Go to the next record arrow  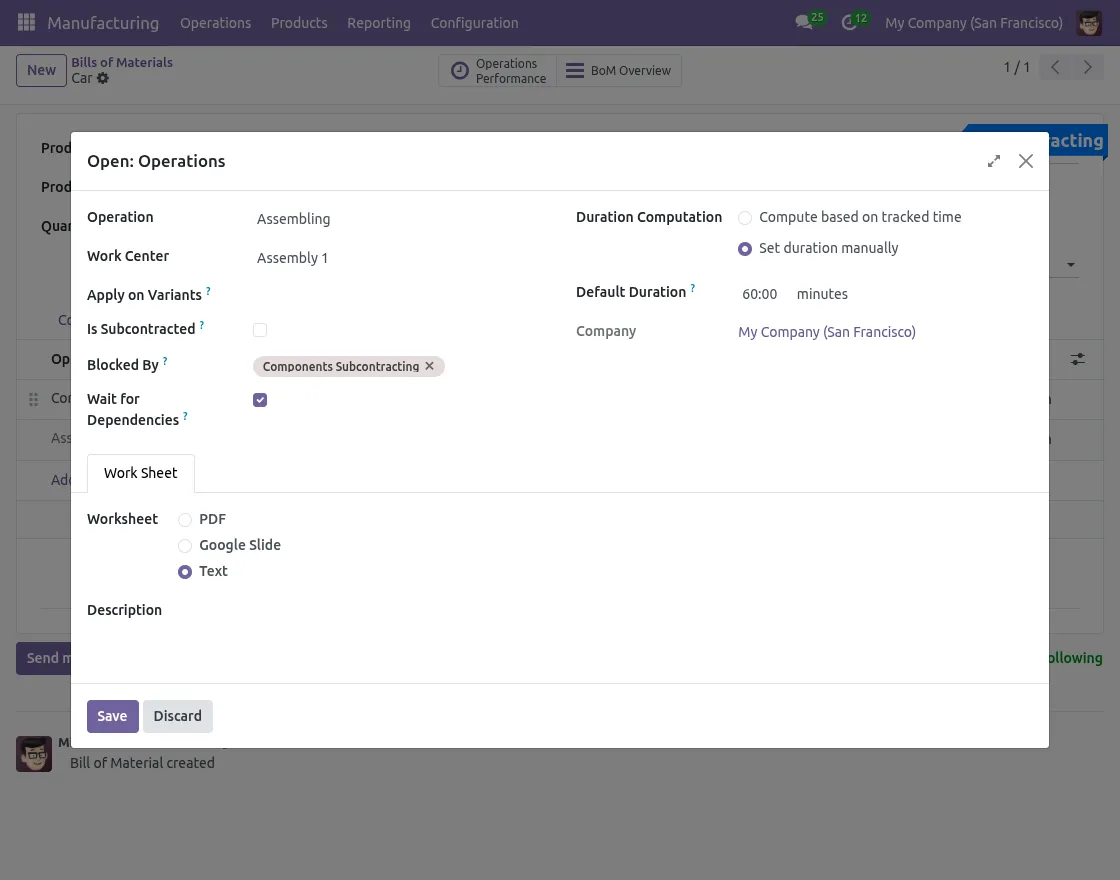point(1087,68)
